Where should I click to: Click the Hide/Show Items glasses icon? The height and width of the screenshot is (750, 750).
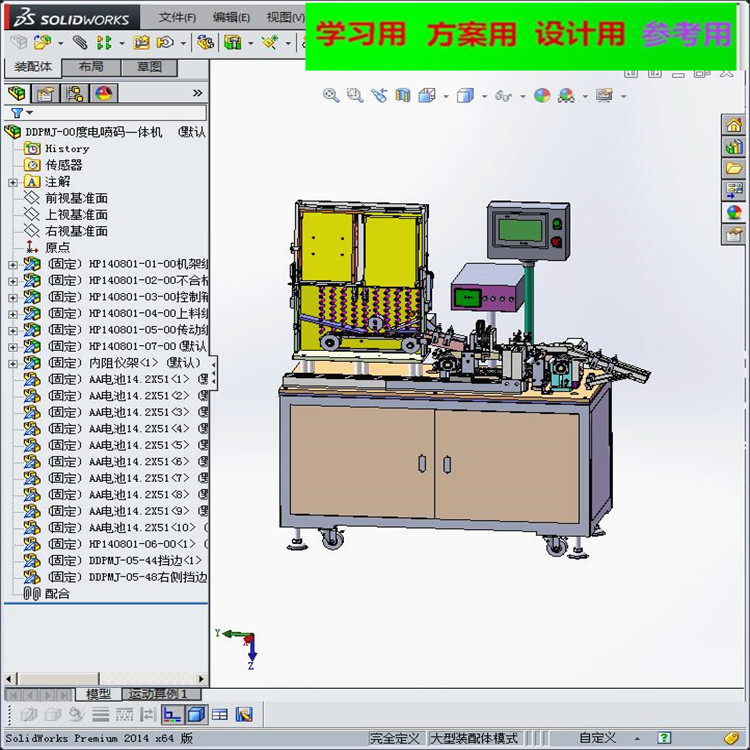(503, 96)
